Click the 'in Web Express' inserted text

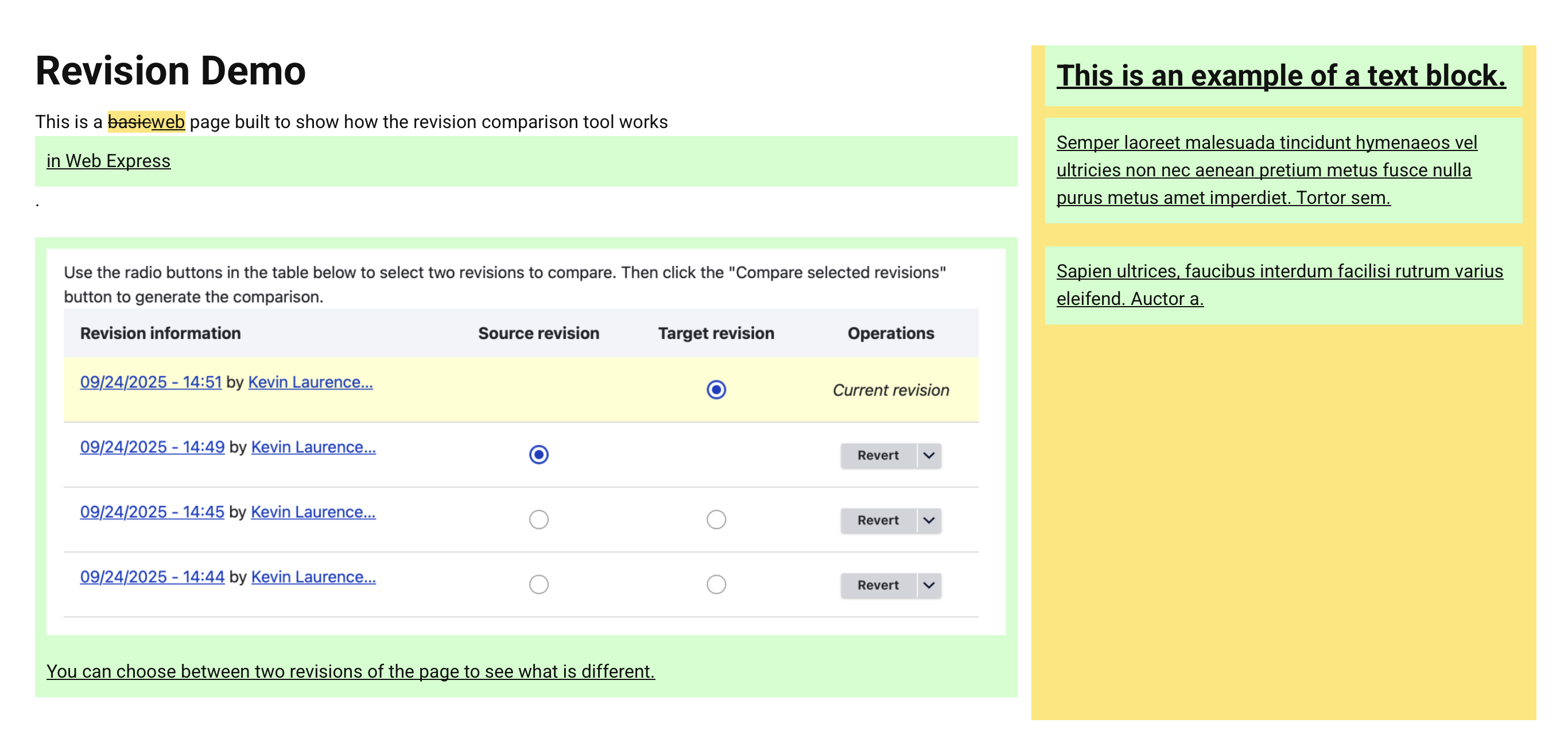tap(108, 161)
